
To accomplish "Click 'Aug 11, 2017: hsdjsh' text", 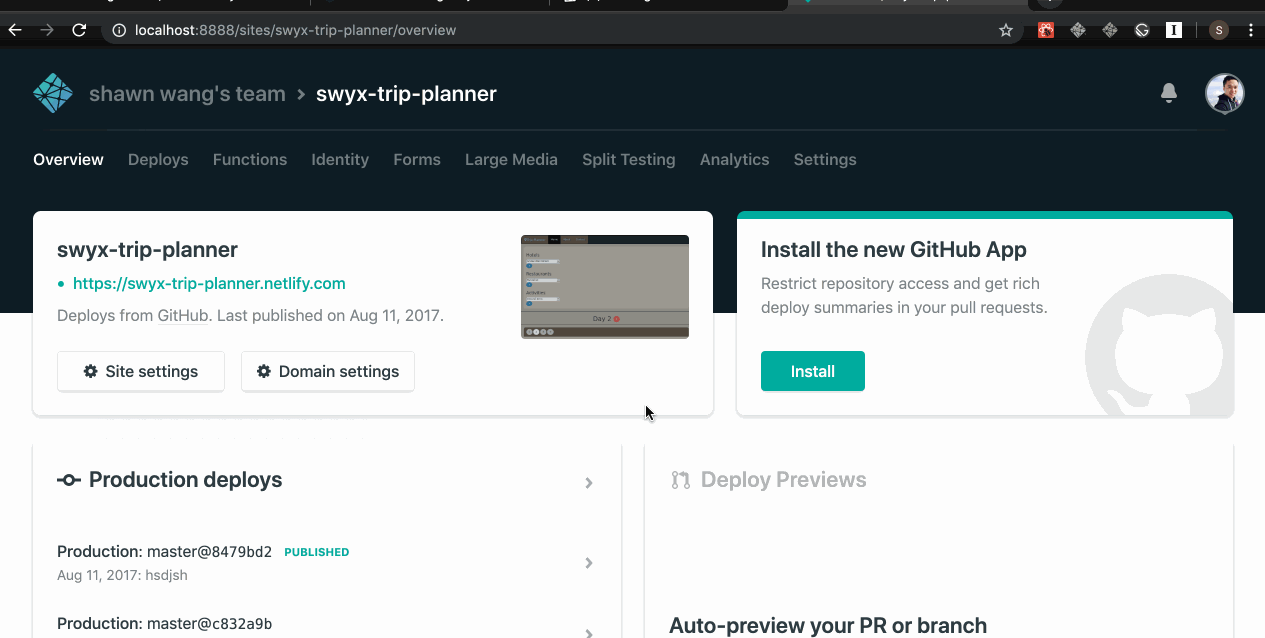I will coord(122,575).
